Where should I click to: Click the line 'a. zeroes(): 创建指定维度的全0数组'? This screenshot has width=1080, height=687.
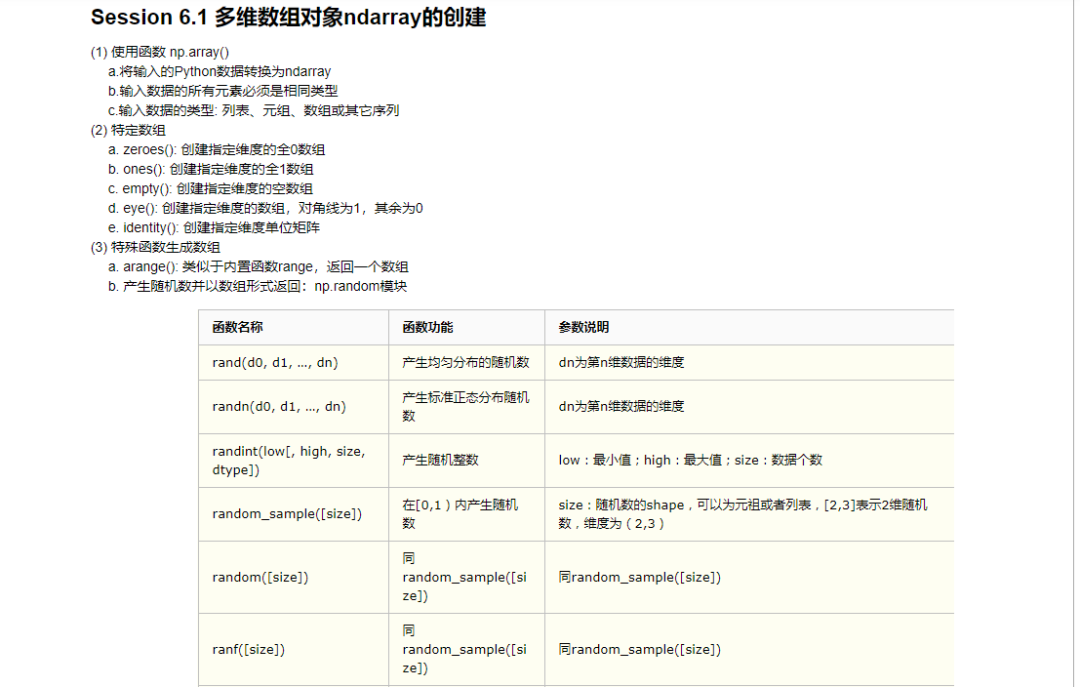point(216,149)
